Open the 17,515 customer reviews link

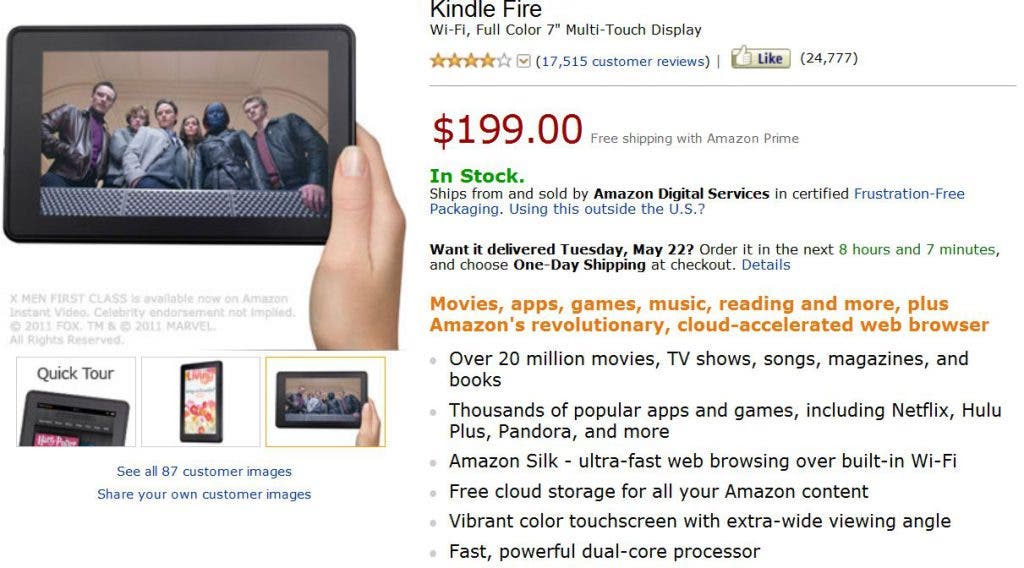(622, 61)
